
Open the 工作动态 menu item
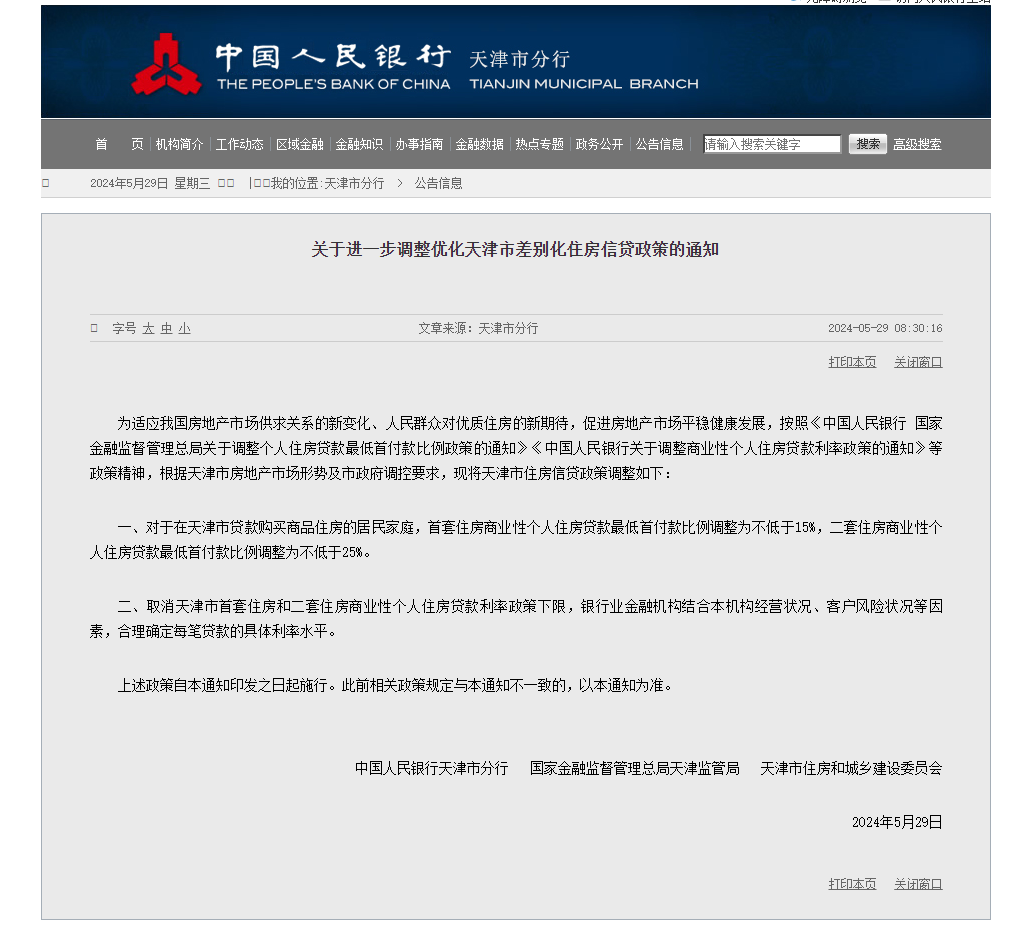[239, 144]
